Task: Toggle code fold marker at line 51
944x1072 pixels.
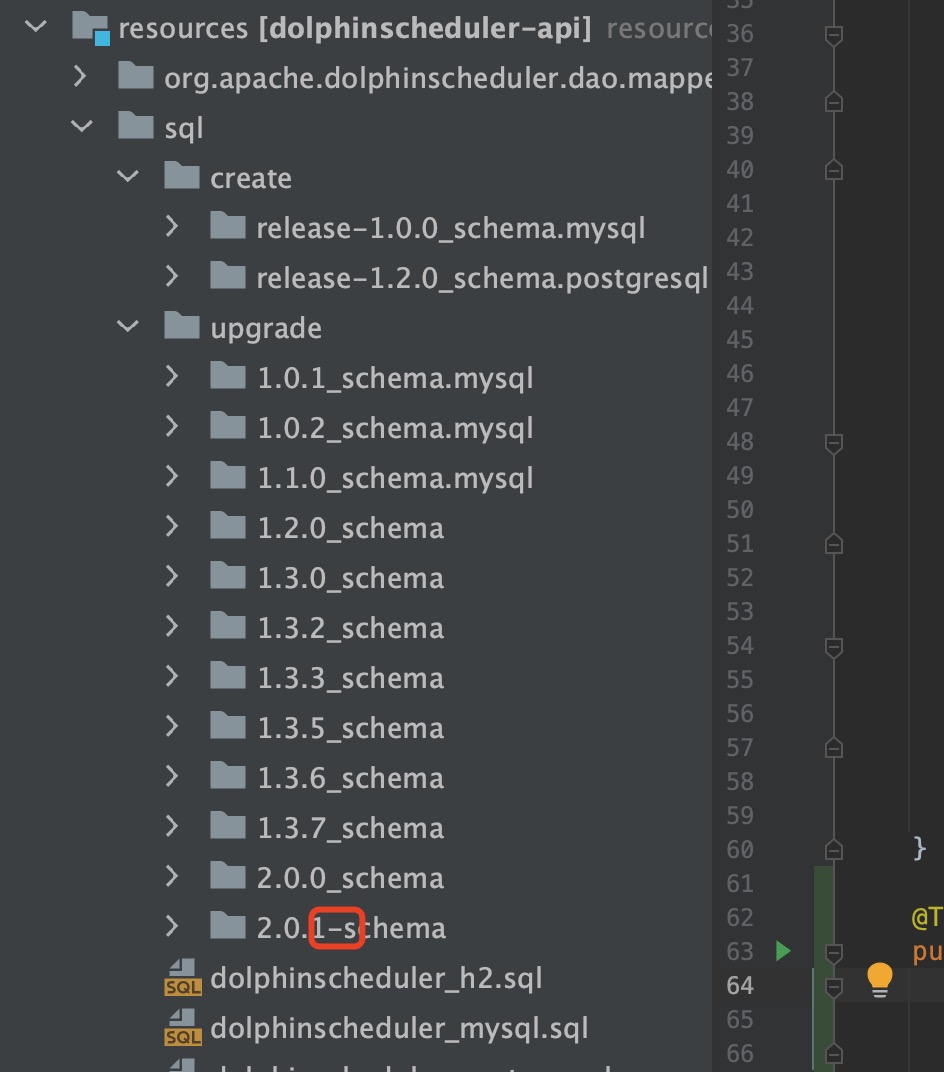Action: 833,544
